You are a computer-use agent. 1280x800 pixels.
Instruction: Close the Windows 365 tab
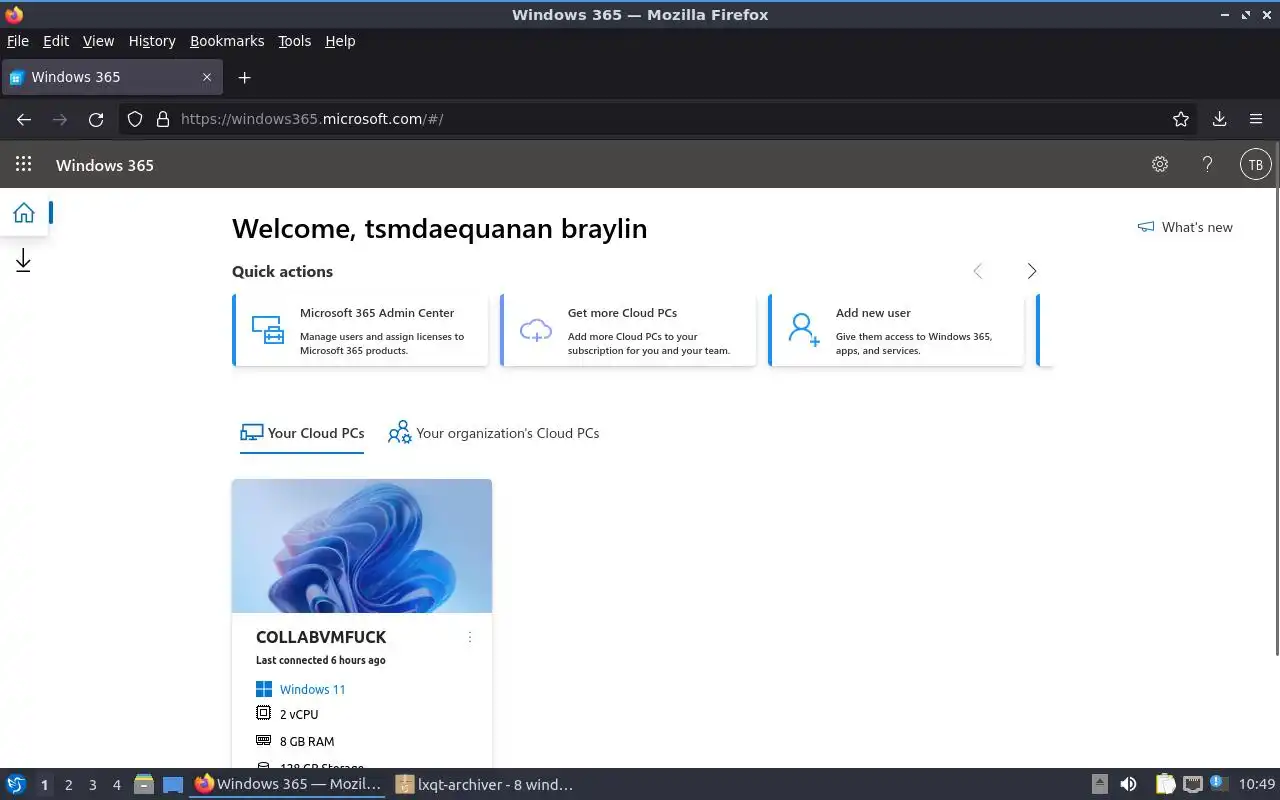point(207,77)
